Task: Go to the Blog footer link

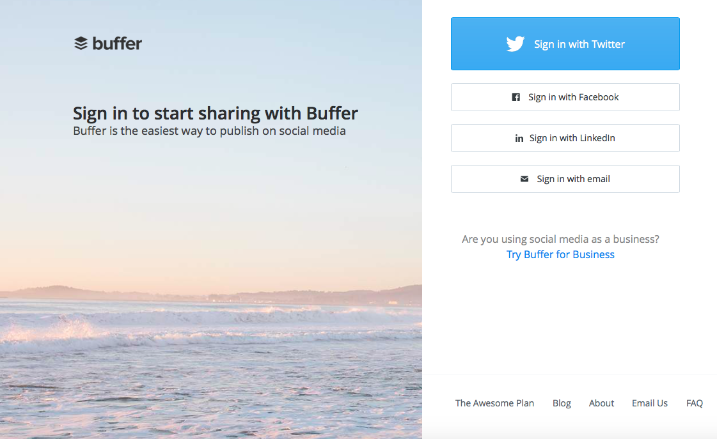Action: (x=561, y=403)
